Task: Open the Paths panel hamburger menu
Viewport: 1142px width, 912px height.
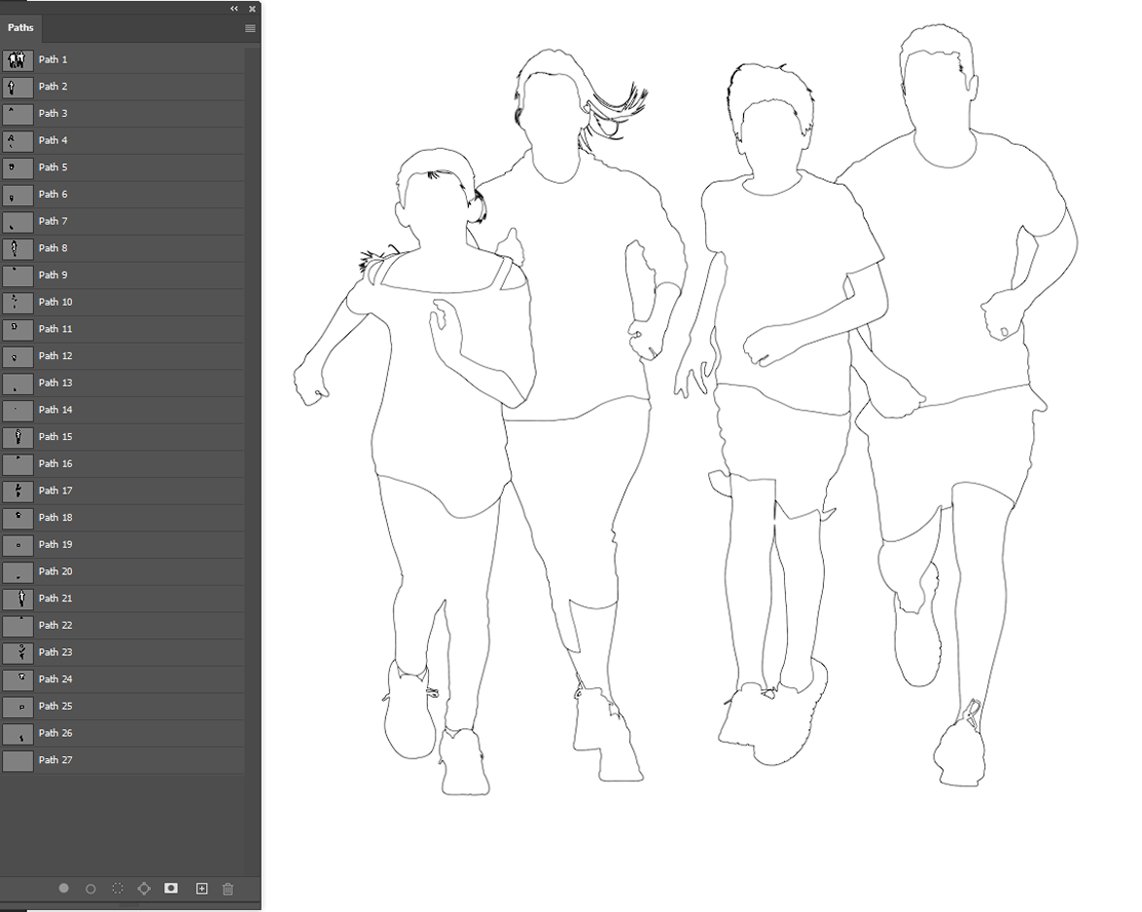Action: pos(250,28)
